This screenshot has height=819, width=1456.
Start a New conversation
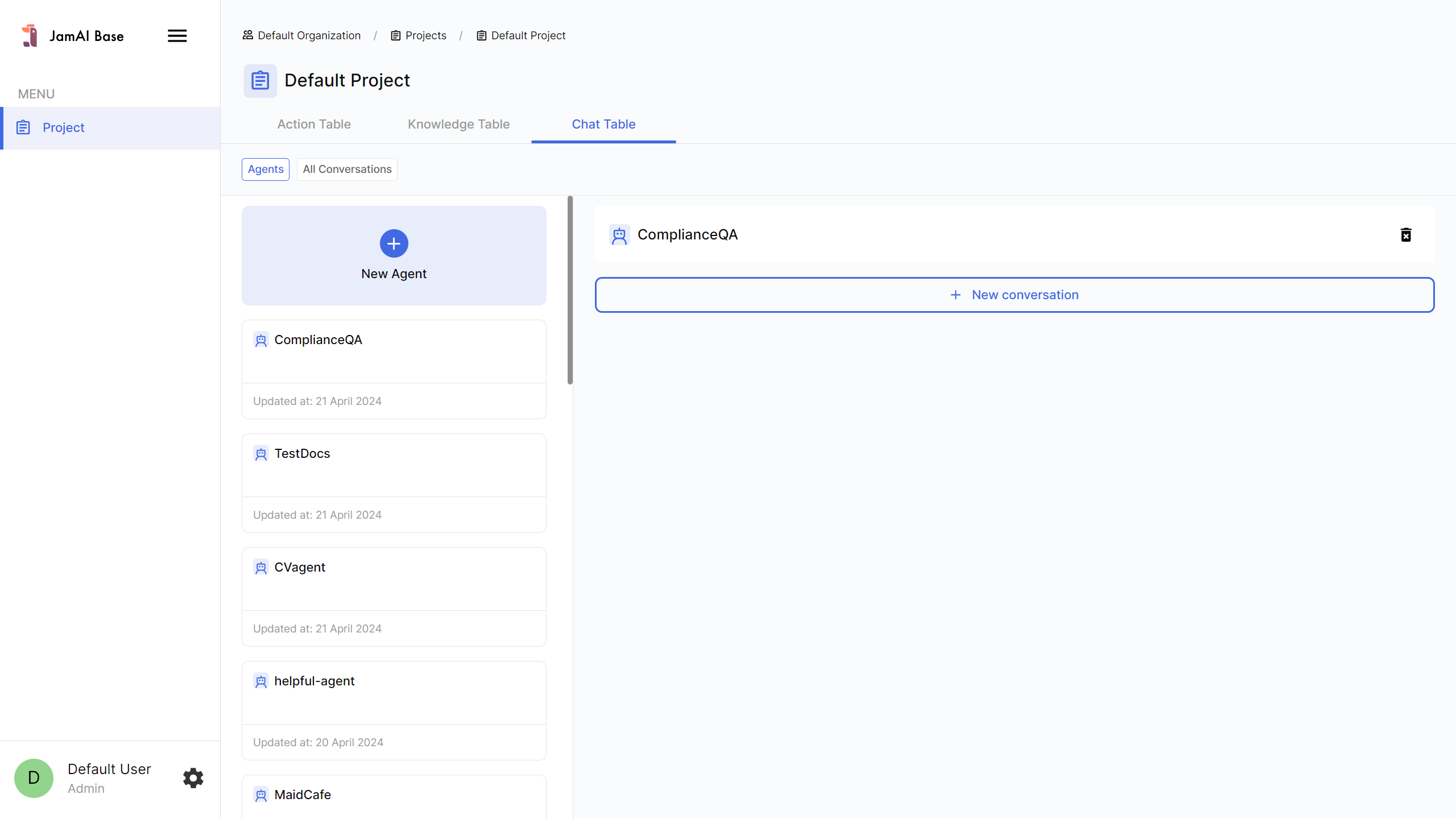pyautogui.click(x=1014, y=295)
